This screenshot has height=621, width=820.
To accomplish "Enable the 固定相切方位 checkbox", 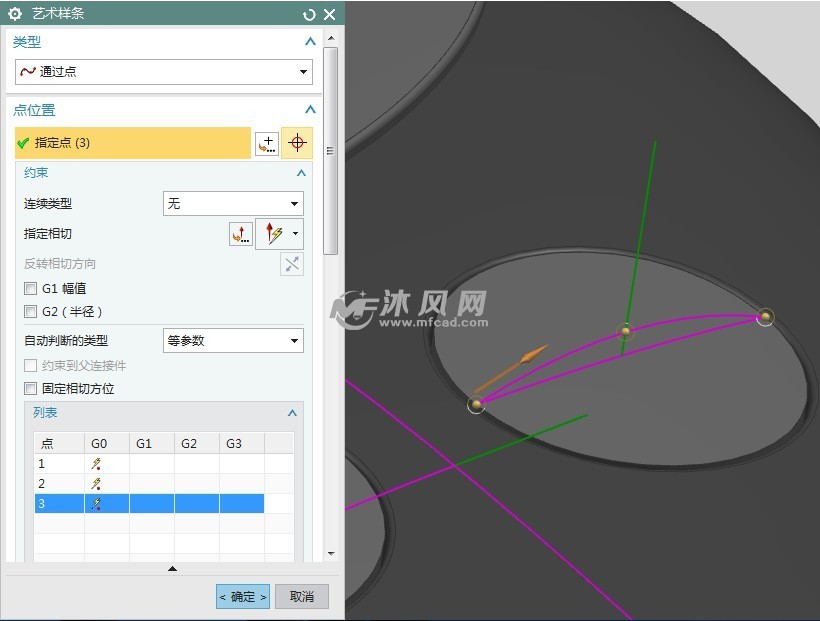I will click(x=31, y=388).
